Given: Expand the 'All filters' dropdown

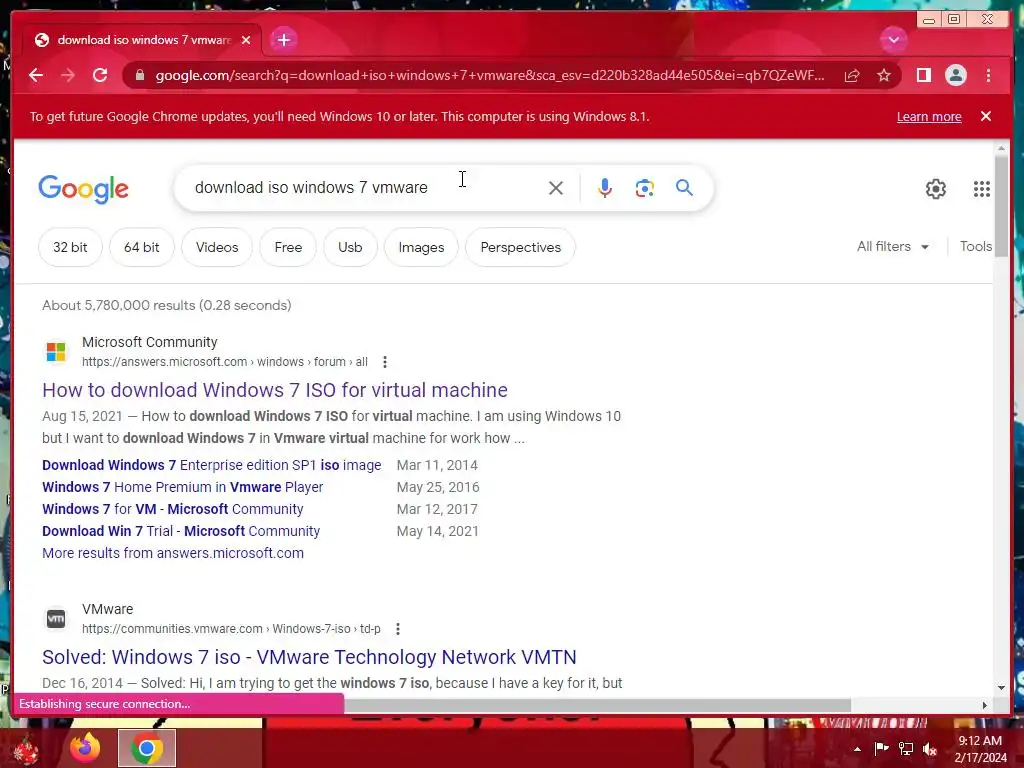Looking at the screenshot, I should 893,246.
